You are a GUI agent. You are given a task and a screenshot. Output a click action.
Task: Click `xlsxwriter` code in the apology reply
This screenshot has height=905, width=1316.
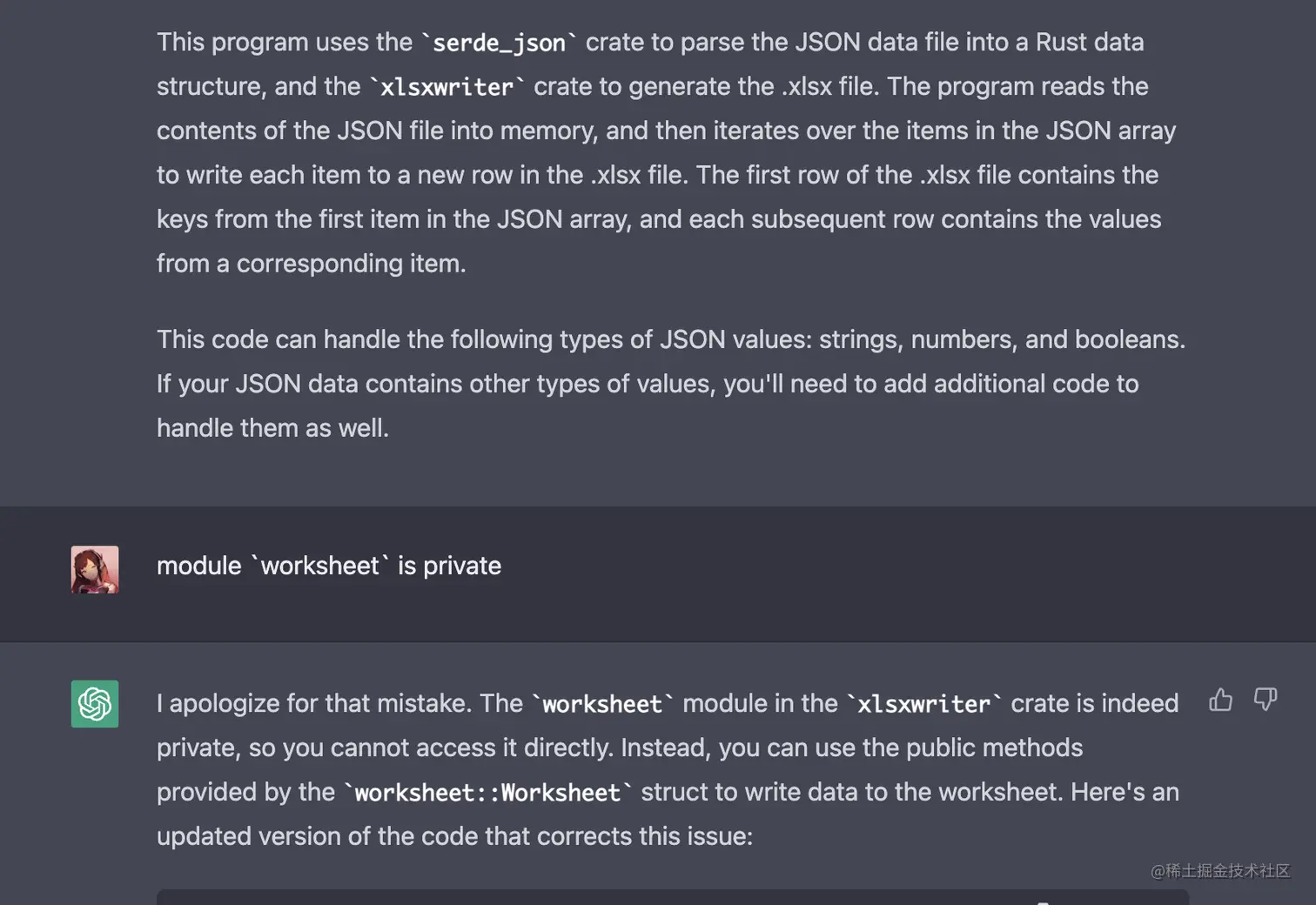[923, 704]
